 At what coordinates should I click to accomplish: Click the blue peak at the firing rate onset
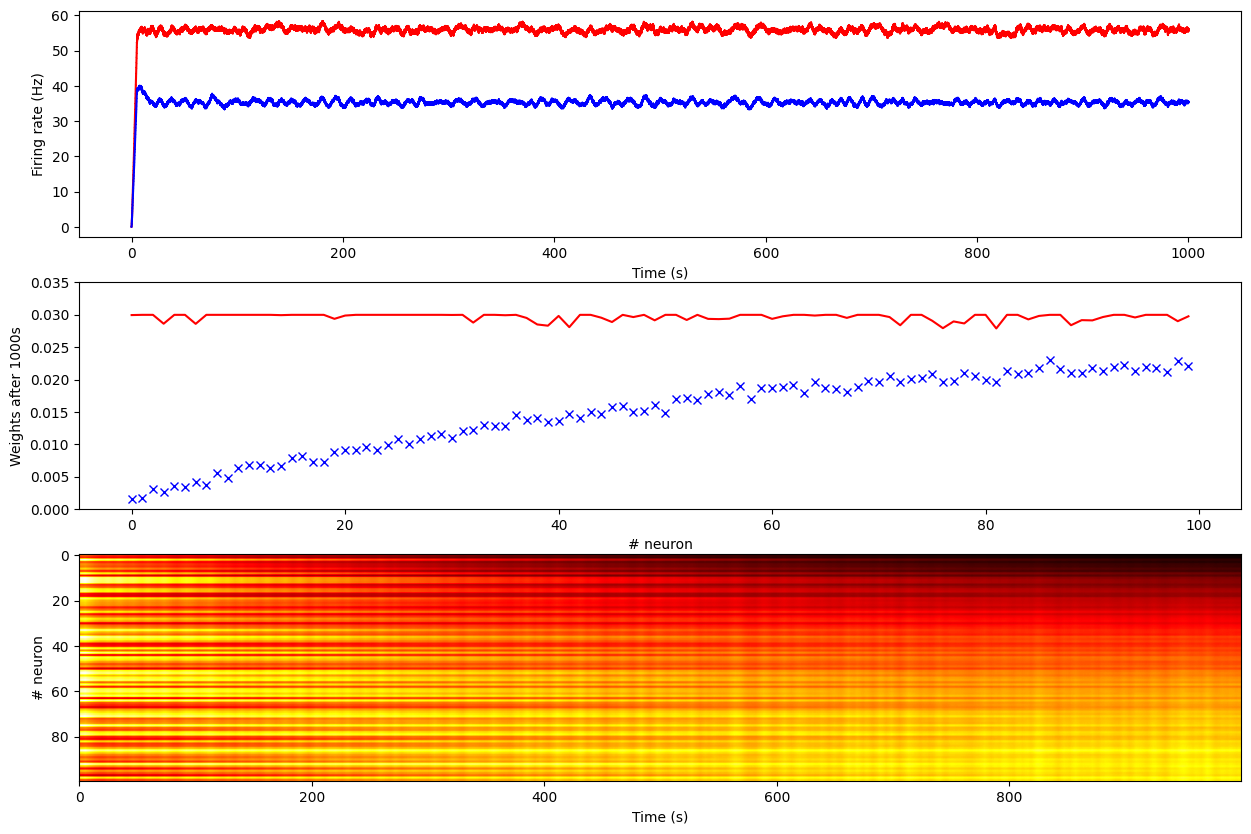coord(140,87)
